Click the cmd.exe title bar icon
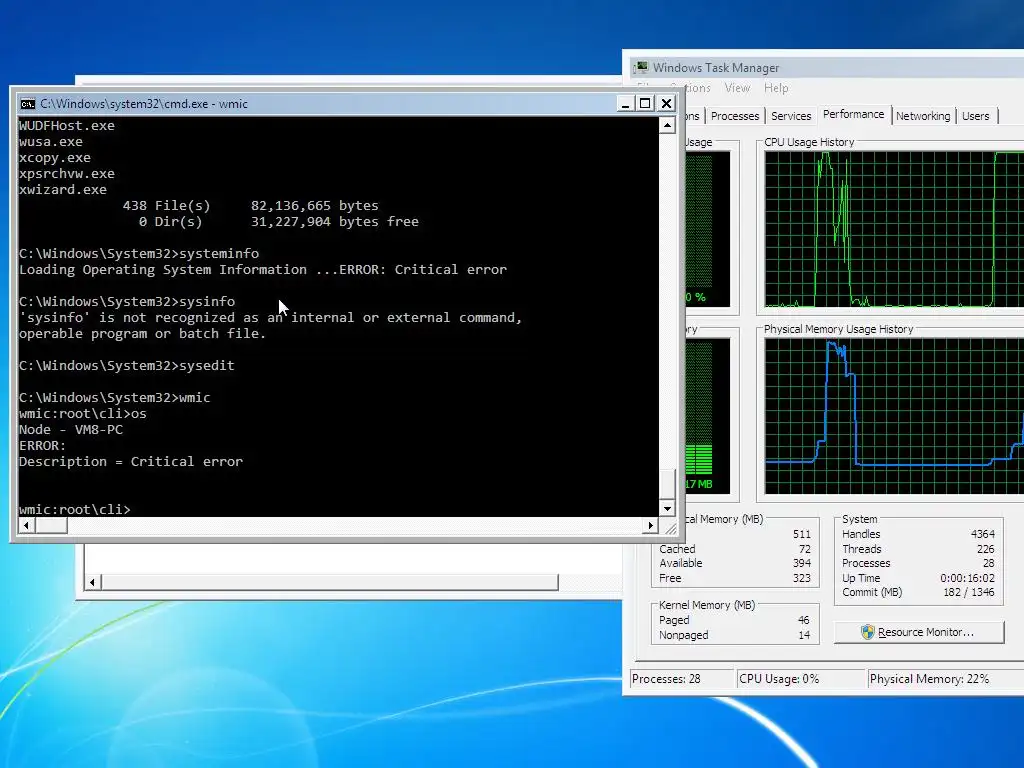The height and width of the screenshot is (768, 1024). coord(27,104)
